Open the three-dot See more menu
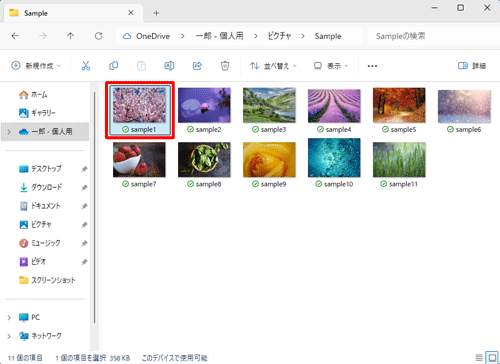500x364 pixels. tap(372, 66)
